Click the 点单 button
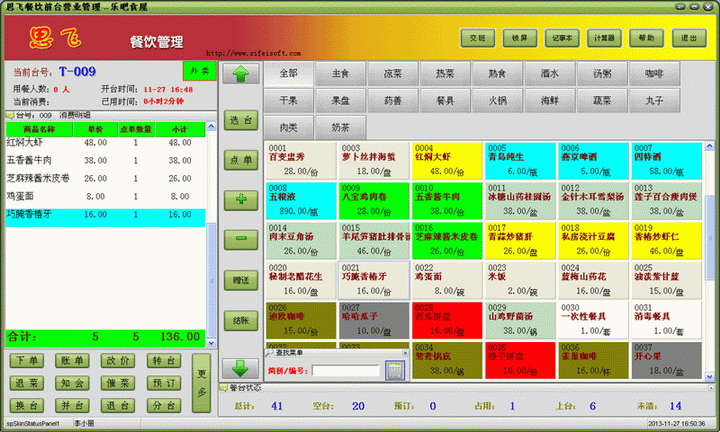Viewport: 720px width, 432px height. click(x=241, y=160)
